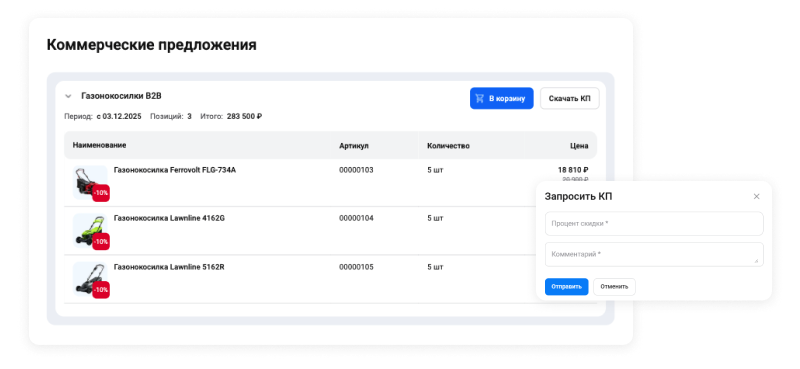Click article number 00000105
Image resolution: width=800 pixels, height=369 pixels.
pos(356,267)
